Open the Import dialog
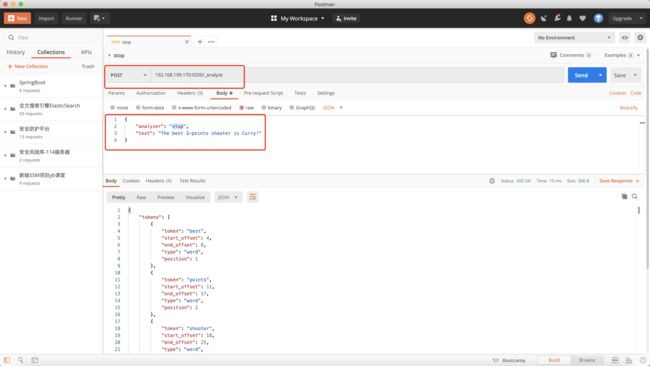The height and width of the screenshot is (366, 650). pos(46,18)
